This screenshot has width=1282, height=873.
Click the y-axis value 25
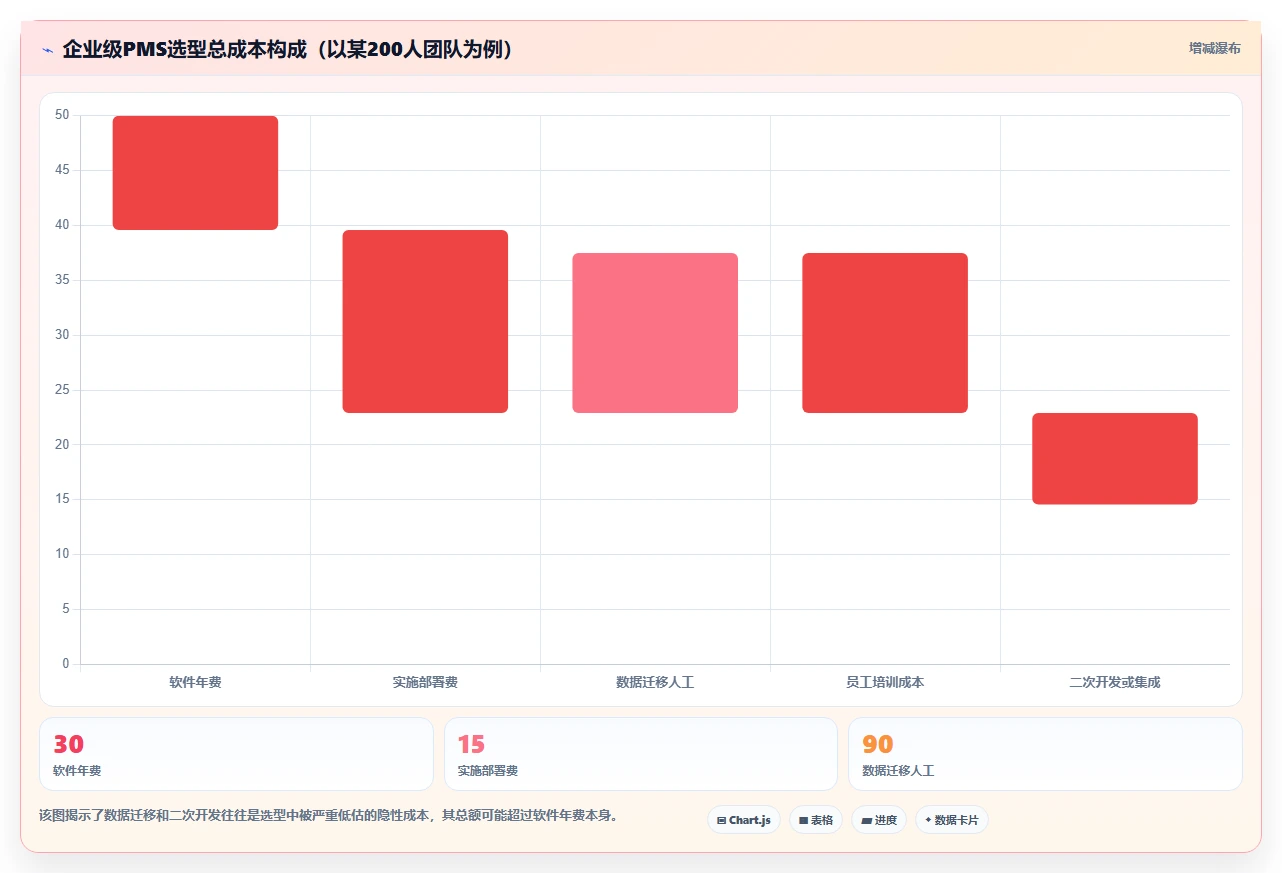(x=62, y=390)
